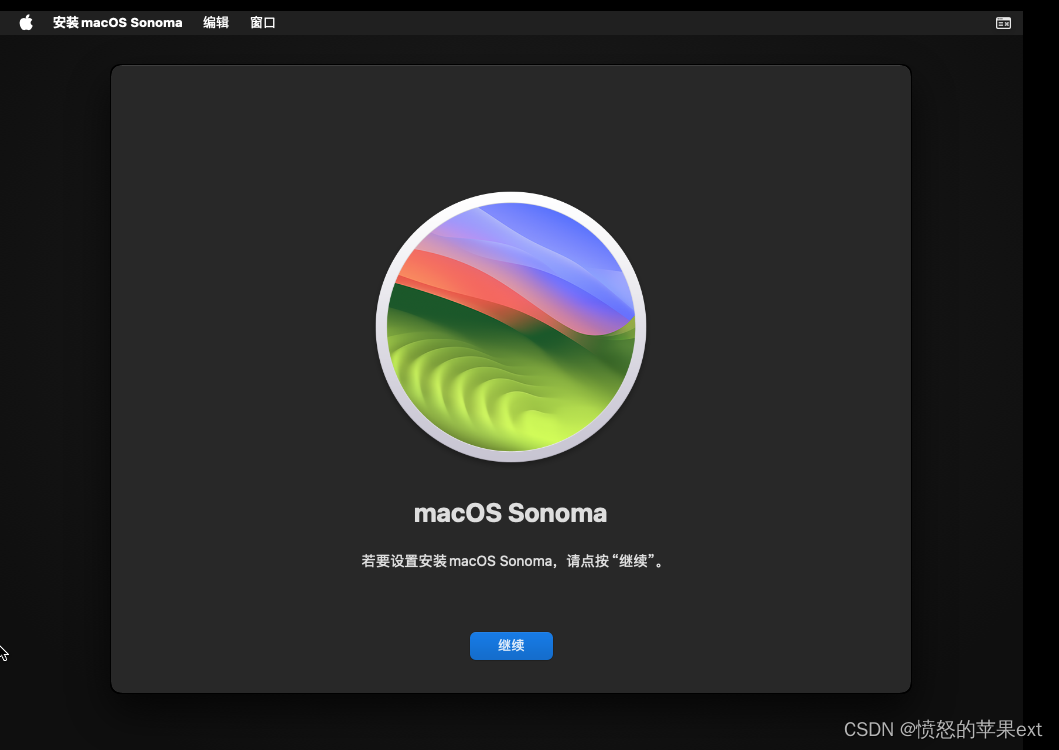
Task: Click the 若要设置安装 macOS Sonoma instruction text
Action: click(x=512, y=561)
